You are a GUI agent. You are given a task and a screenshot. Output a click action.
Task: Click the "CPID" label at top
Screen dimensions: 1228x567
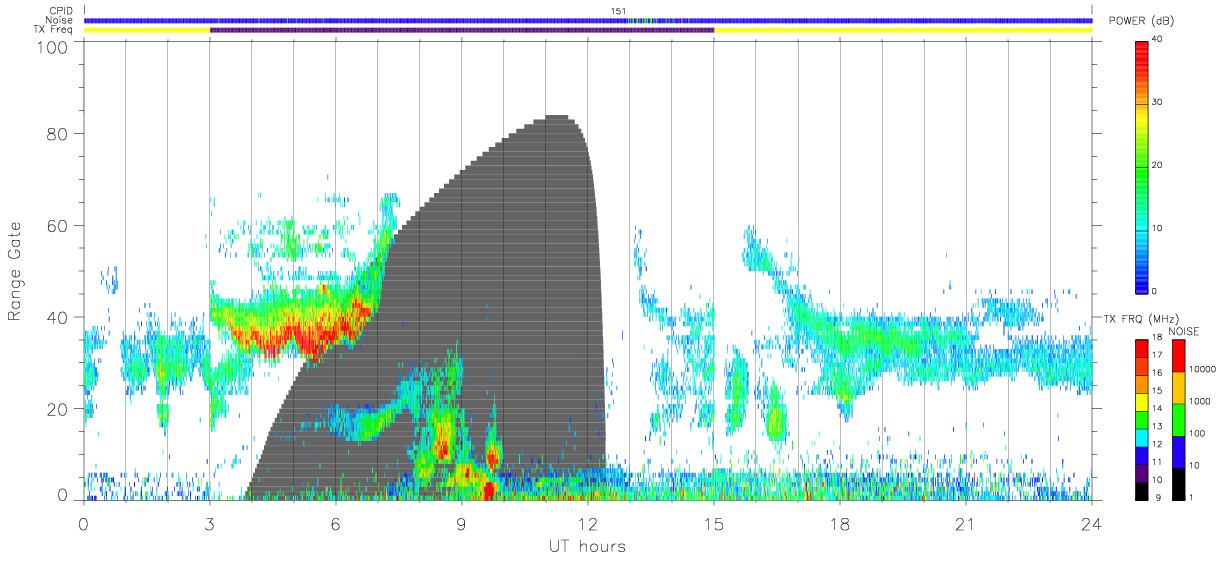click(x=61, y=11)
